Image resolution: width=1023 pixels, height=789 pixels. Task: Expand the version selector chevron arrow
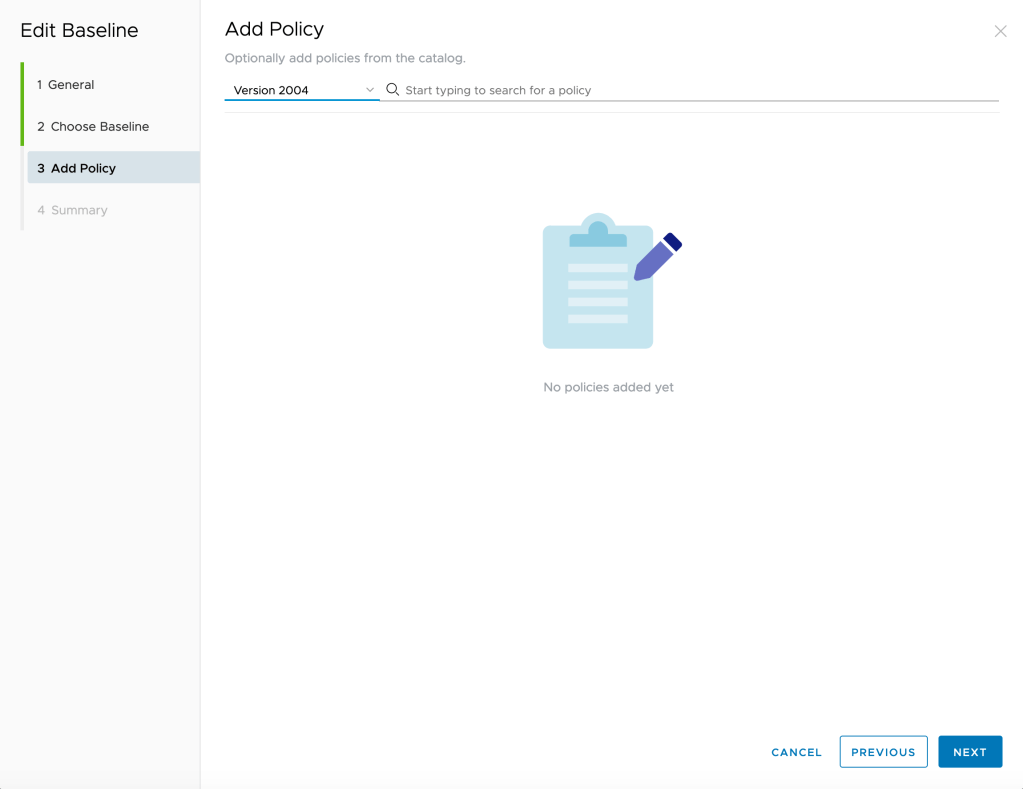370,90
